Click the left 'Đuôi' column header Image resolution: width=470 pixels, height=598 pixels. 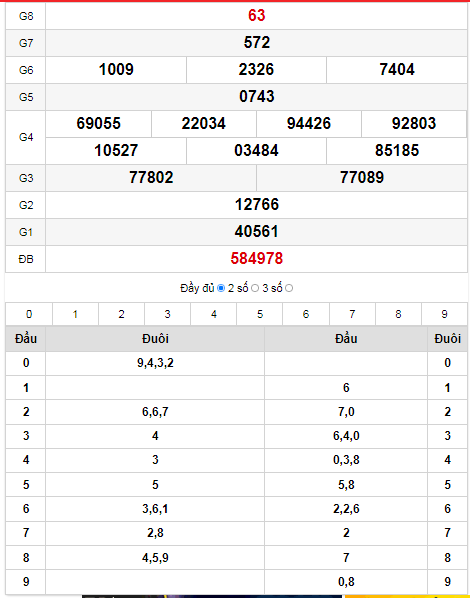[x=155, y=339]
